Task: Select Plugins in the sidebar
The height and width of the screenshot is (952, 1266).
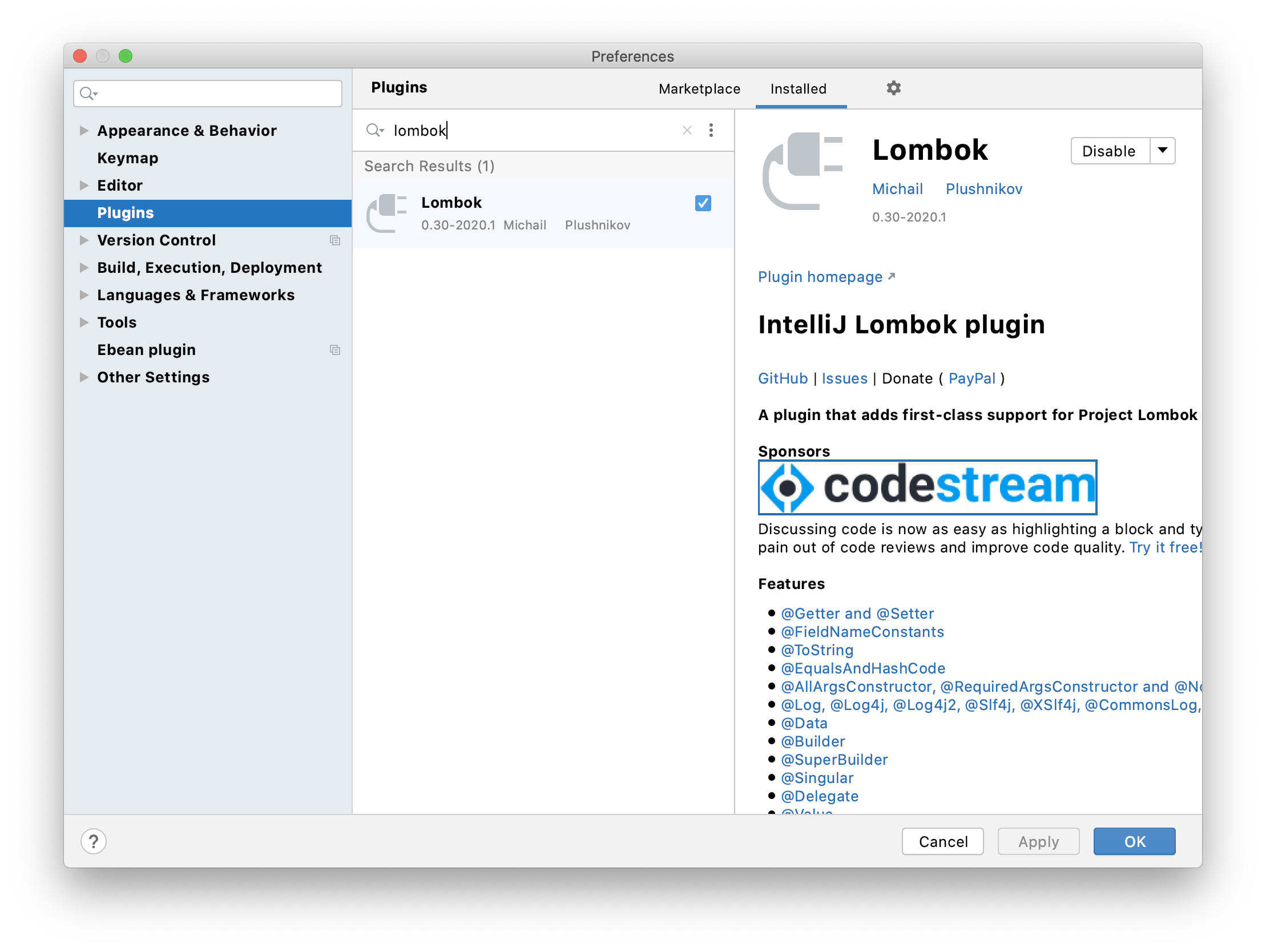Action: (208, 213)
